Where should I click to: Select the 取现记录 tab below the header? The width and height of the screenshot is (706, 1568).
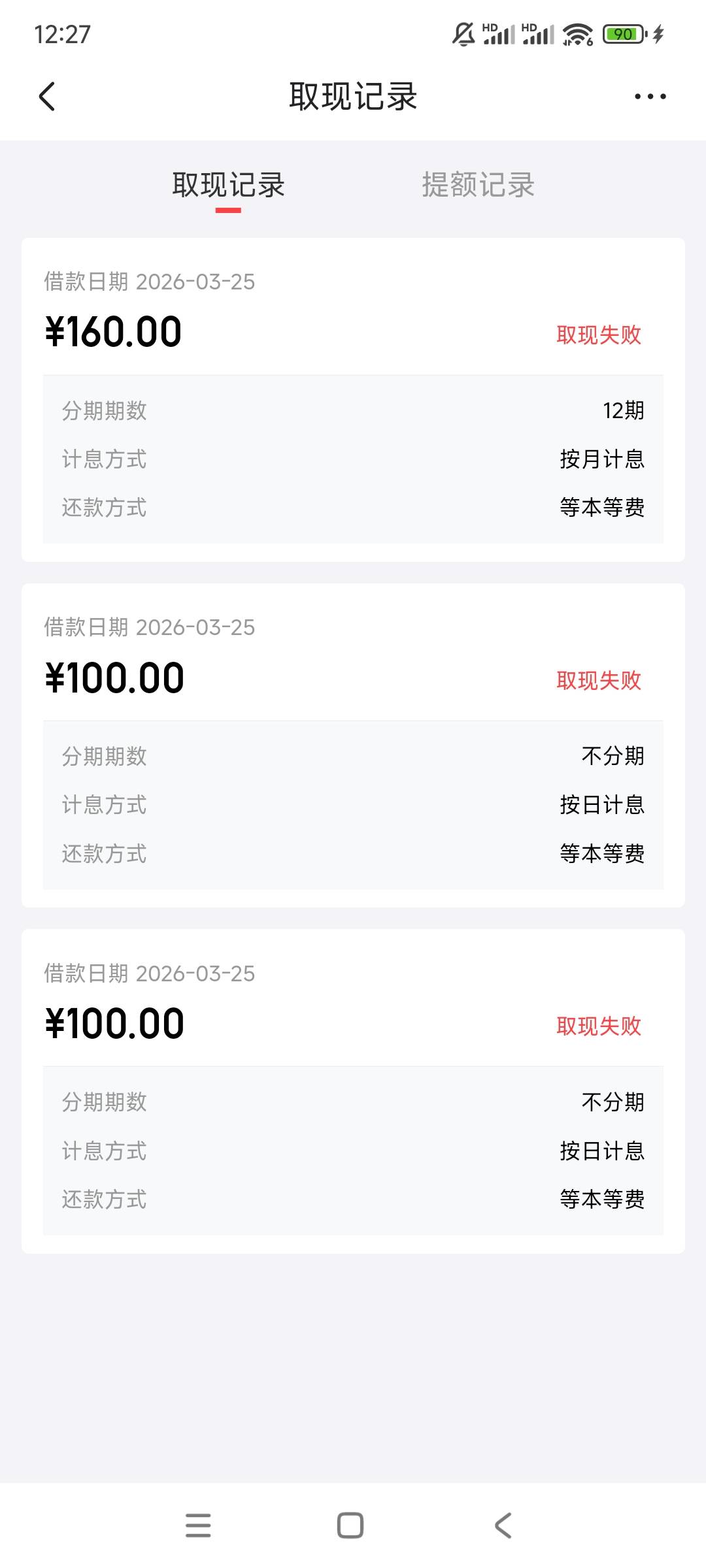tap(228, 185)
